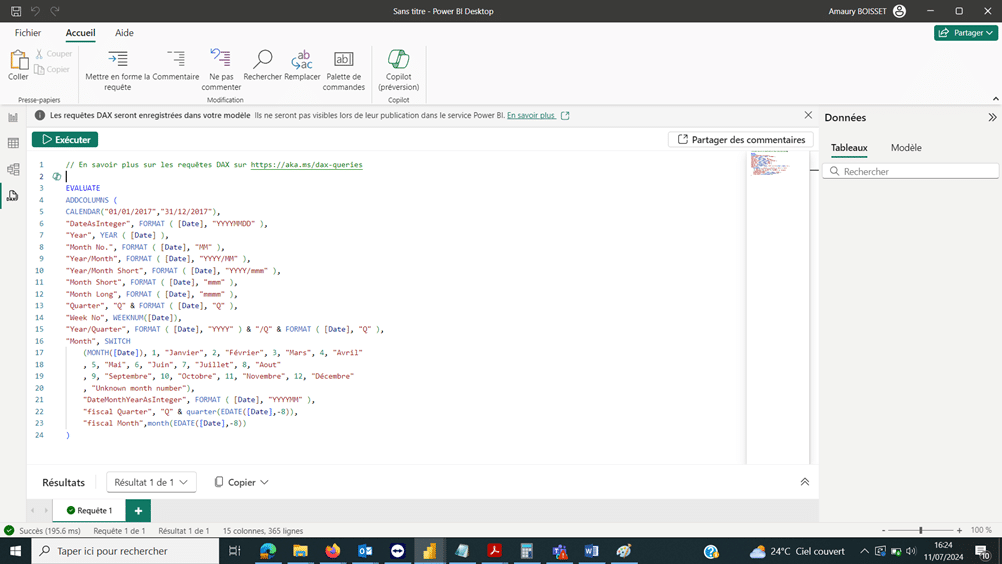Viewport: 1002px width, 564px height.
Task: Click the Commentaire icon
Action: (x=176, y=59)
